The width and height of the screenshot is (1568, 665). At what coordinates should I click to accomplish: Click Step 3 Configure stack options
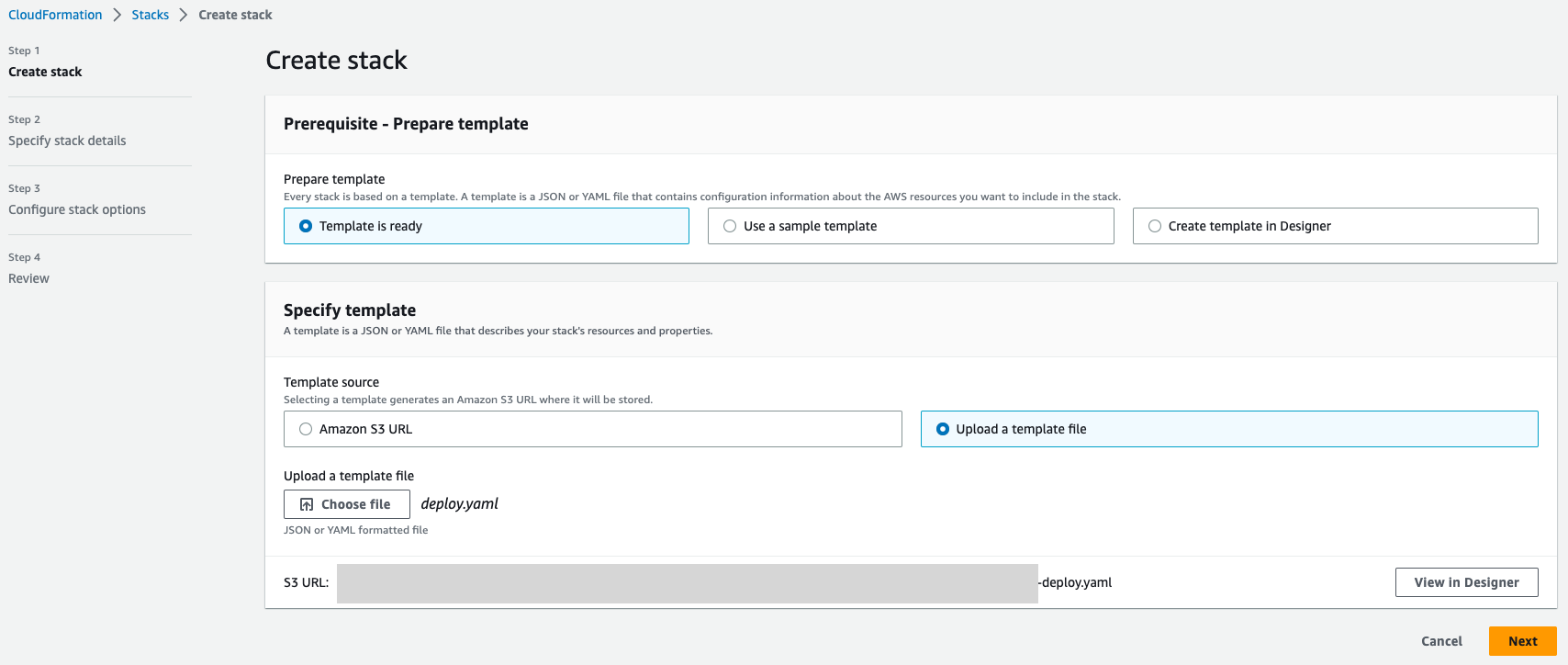coord(77,209)
